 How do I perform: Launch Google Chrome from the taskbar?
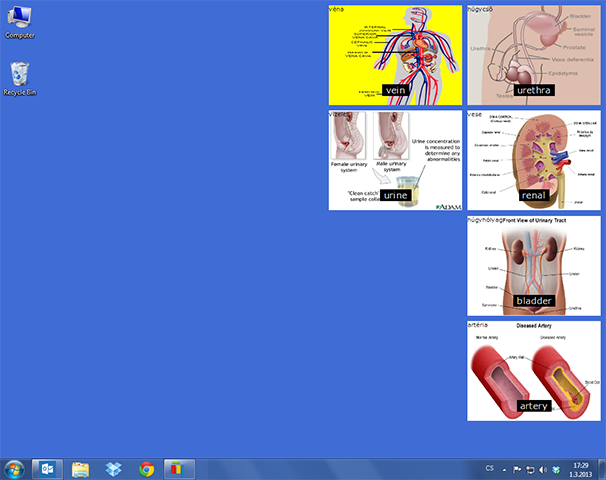click(x=146, y=468)
